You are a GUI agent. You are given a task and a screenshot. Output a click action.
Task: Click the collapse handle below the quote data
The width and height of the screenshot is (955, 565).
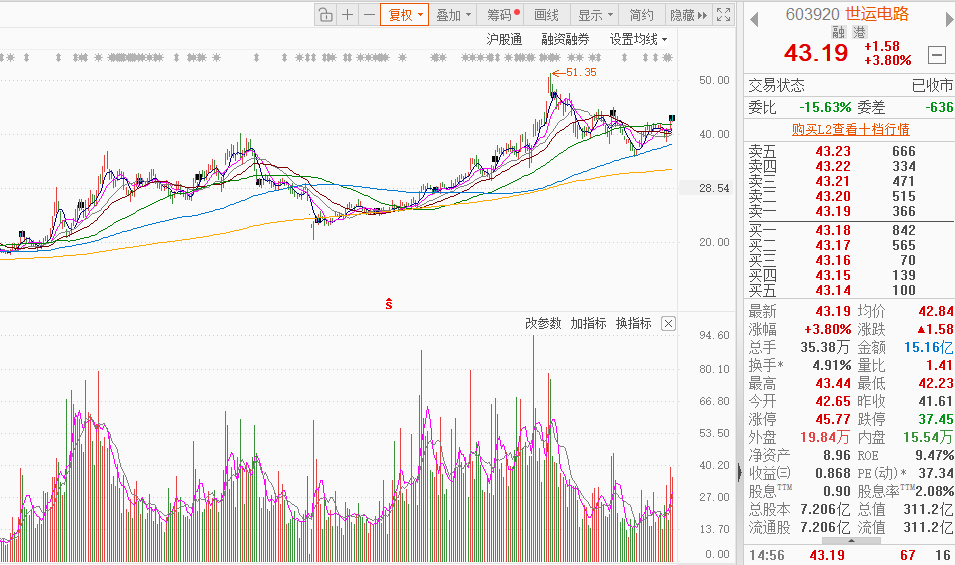point(740,472)
